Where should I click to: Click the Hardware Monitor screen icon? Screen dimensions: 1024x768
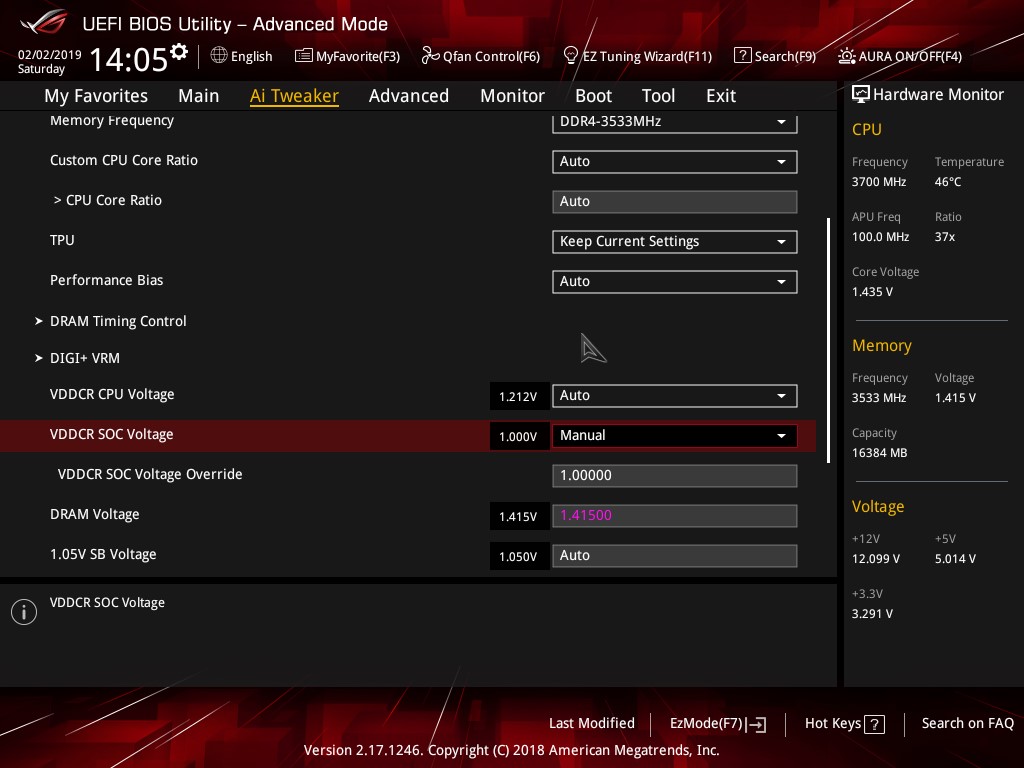(861, 94)
